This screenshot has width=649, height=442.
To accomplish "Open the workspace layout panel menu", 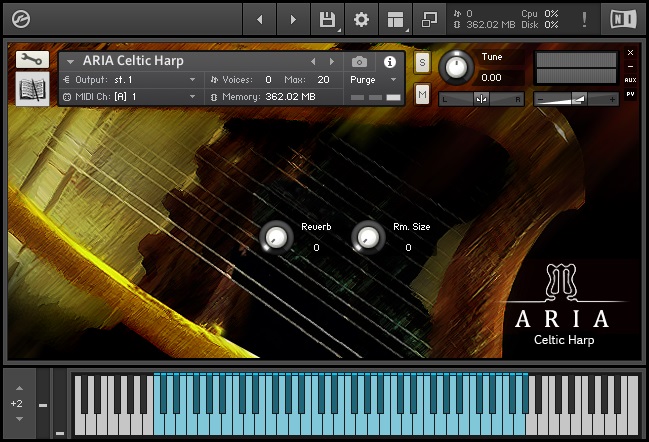I will coord(395,19).
